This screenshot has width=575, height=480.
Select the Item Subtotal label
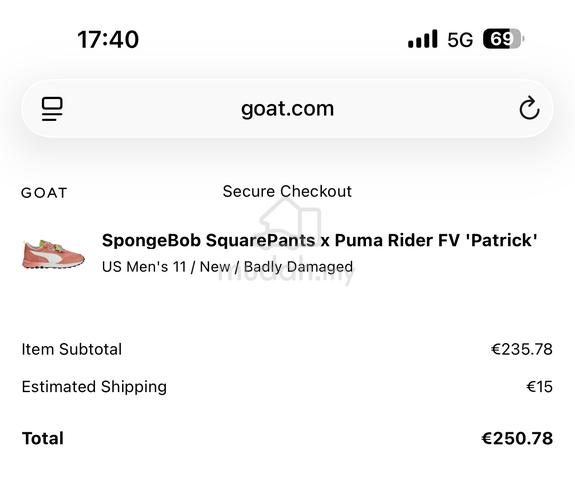pos(72,349)
